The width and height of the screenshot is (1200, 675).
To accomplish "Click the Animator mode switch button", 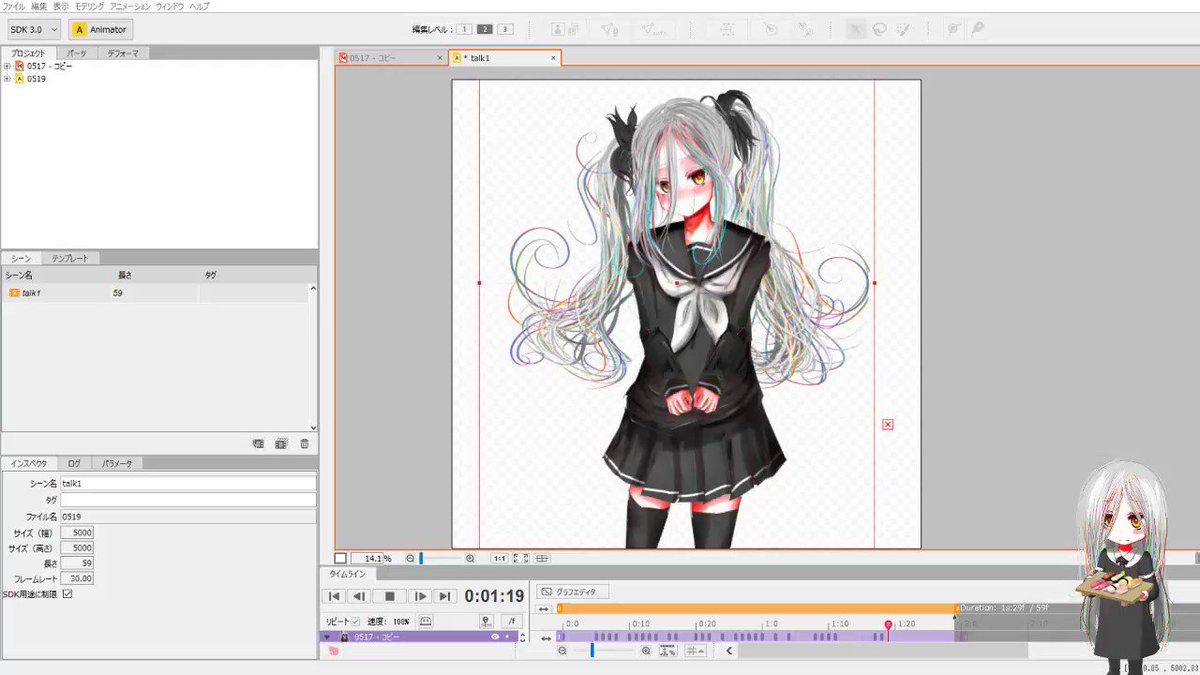I will click(101, 29).
